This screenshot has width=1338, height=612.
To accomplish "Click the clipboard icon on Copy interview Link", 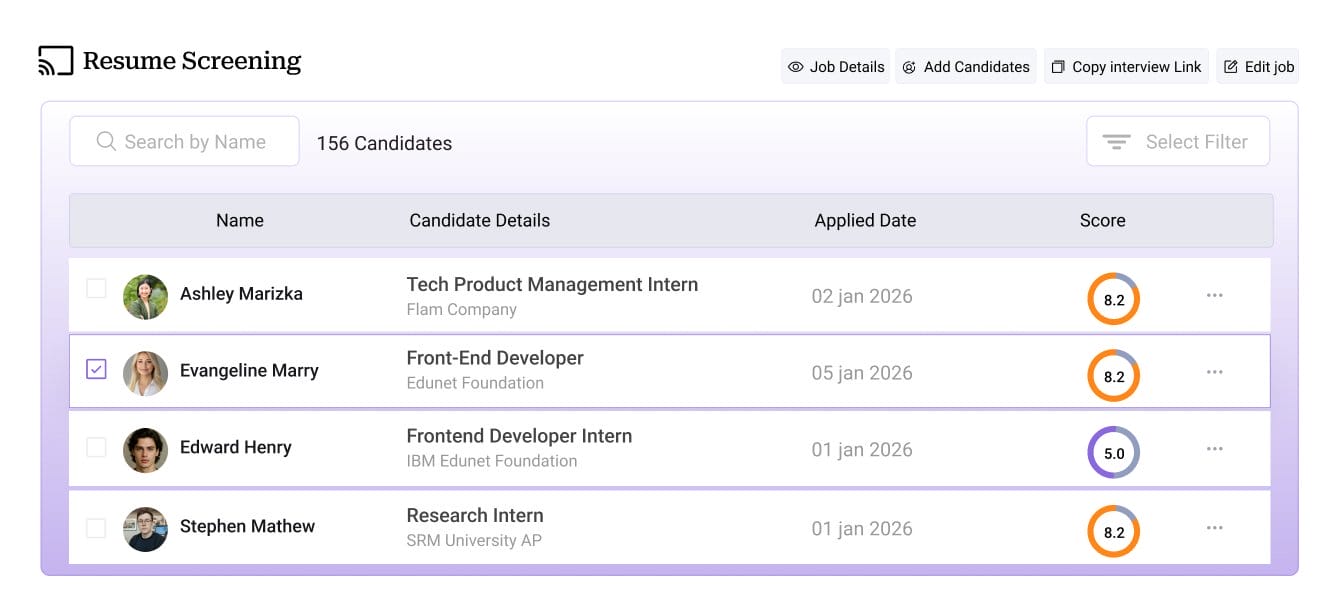I will point(1057,66).
